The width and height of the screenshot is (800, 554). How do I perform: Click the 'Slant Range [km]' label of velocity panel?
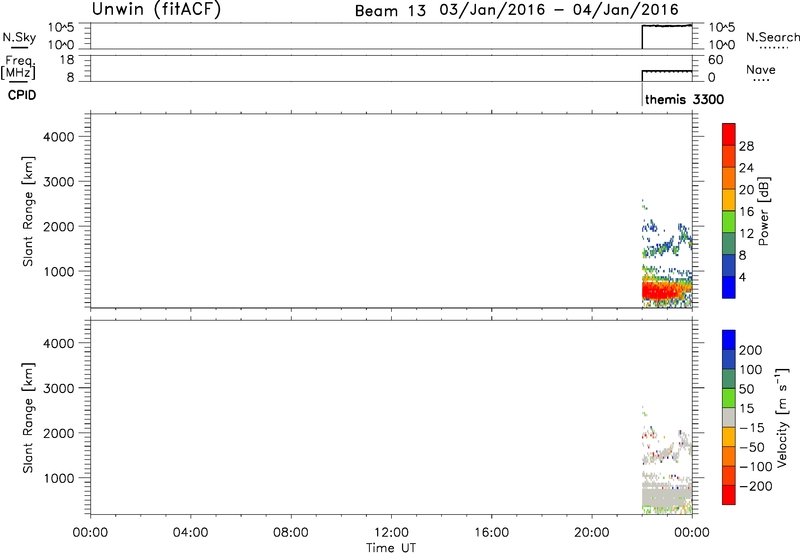click(x=28, y=418)
